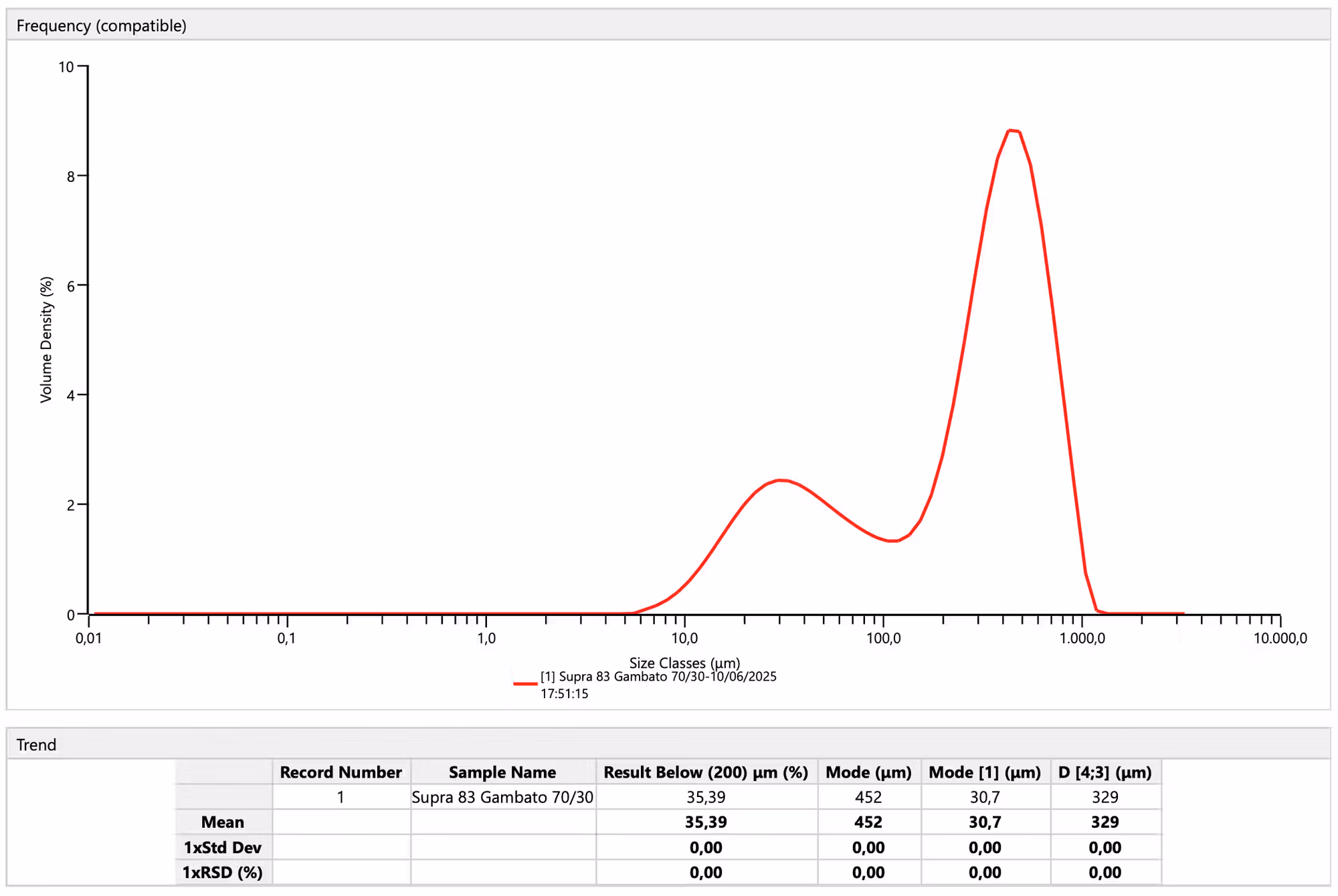Click the red legend line swatch
This screenshot has height=896, width=1338.
coord(525,684)
